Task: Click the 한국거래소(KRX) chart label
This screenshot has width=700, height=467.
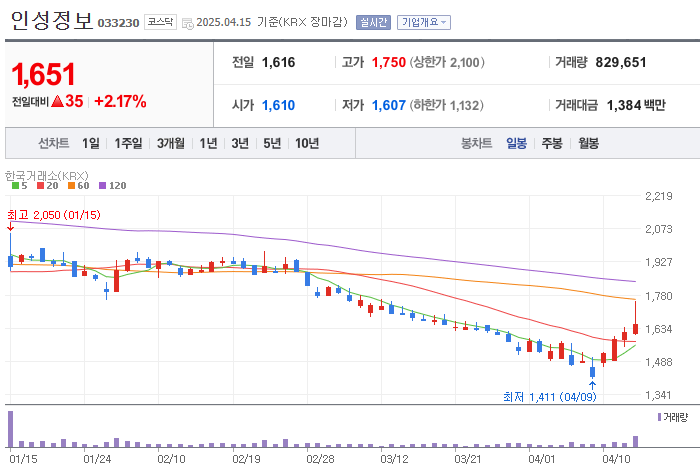Action: click(x=47, y=175)
